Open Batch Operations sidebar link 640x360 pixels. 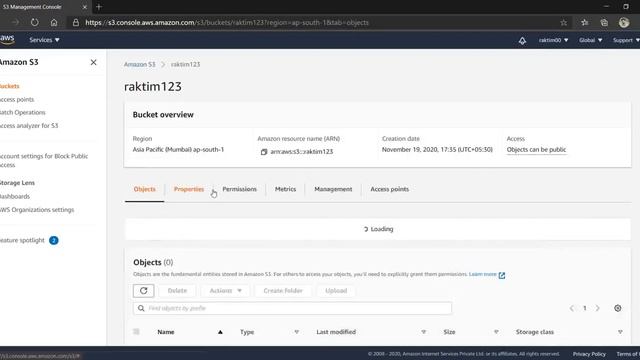coord(22,113)
